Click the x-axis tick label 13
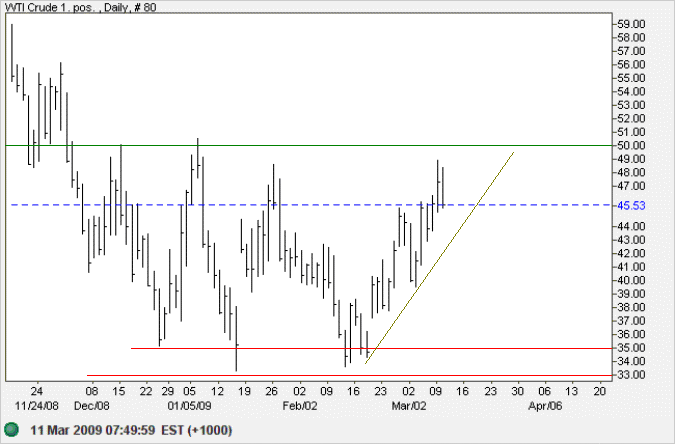The height and width of the screenshot is (444, 675). (x=572, y=391)
